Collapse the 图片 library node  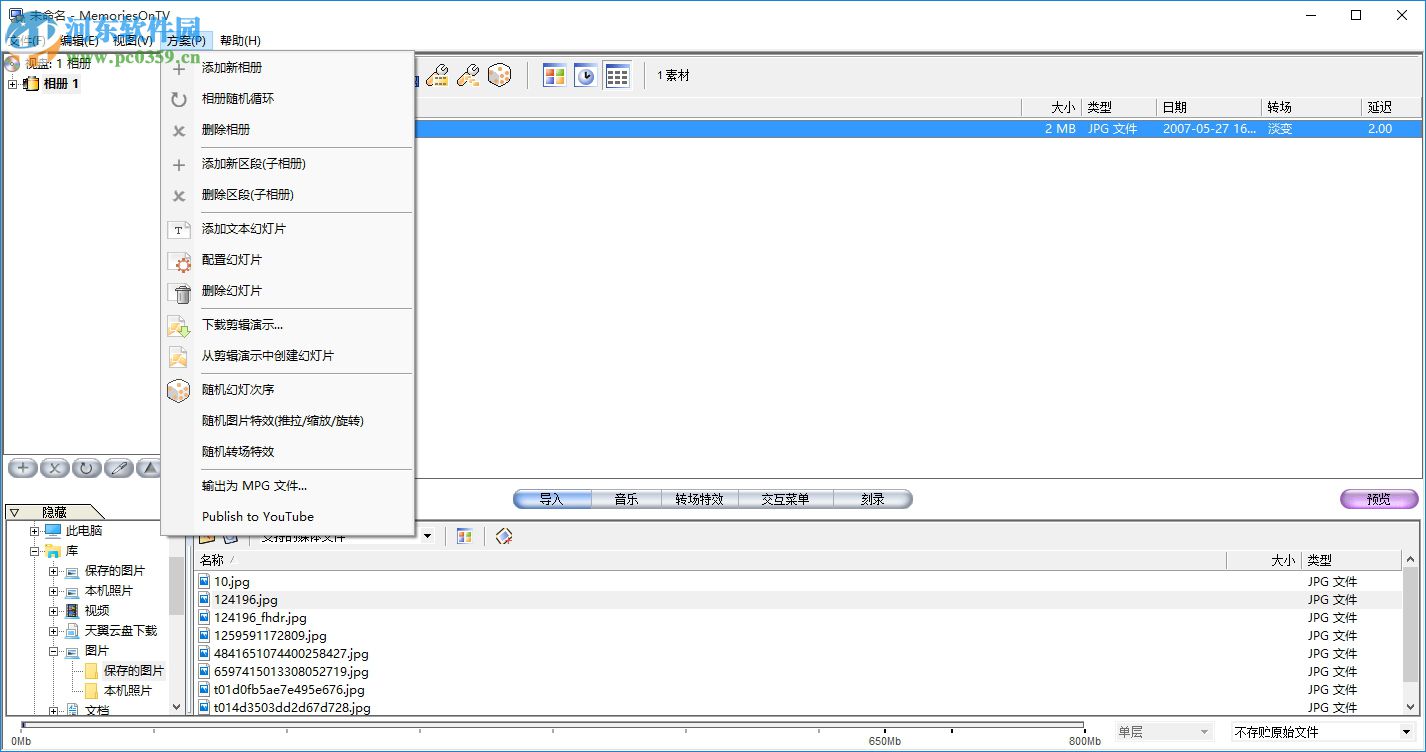(54, 651)
